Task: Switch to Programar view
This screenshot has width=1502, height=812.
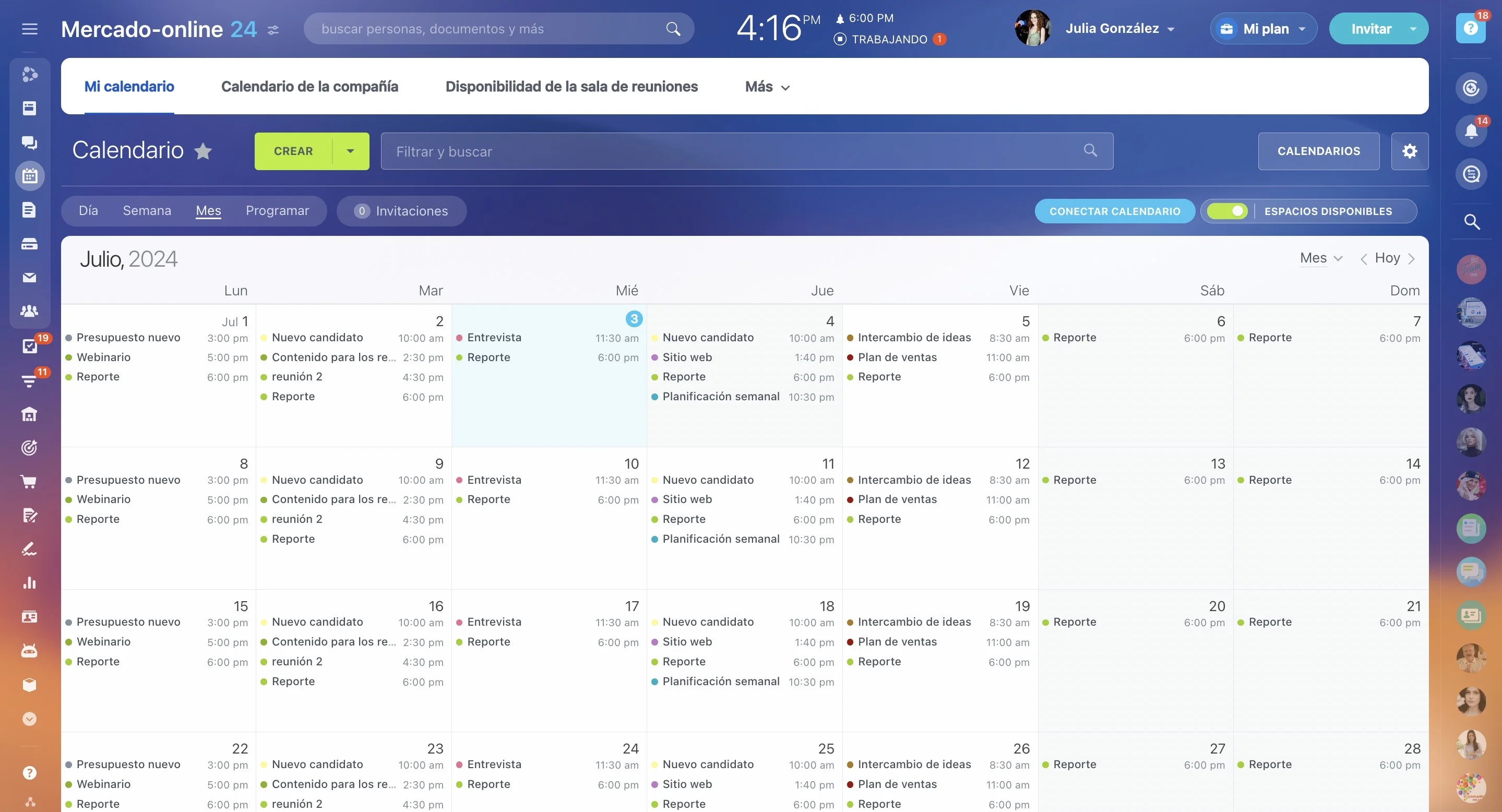Action: [278, 210]
